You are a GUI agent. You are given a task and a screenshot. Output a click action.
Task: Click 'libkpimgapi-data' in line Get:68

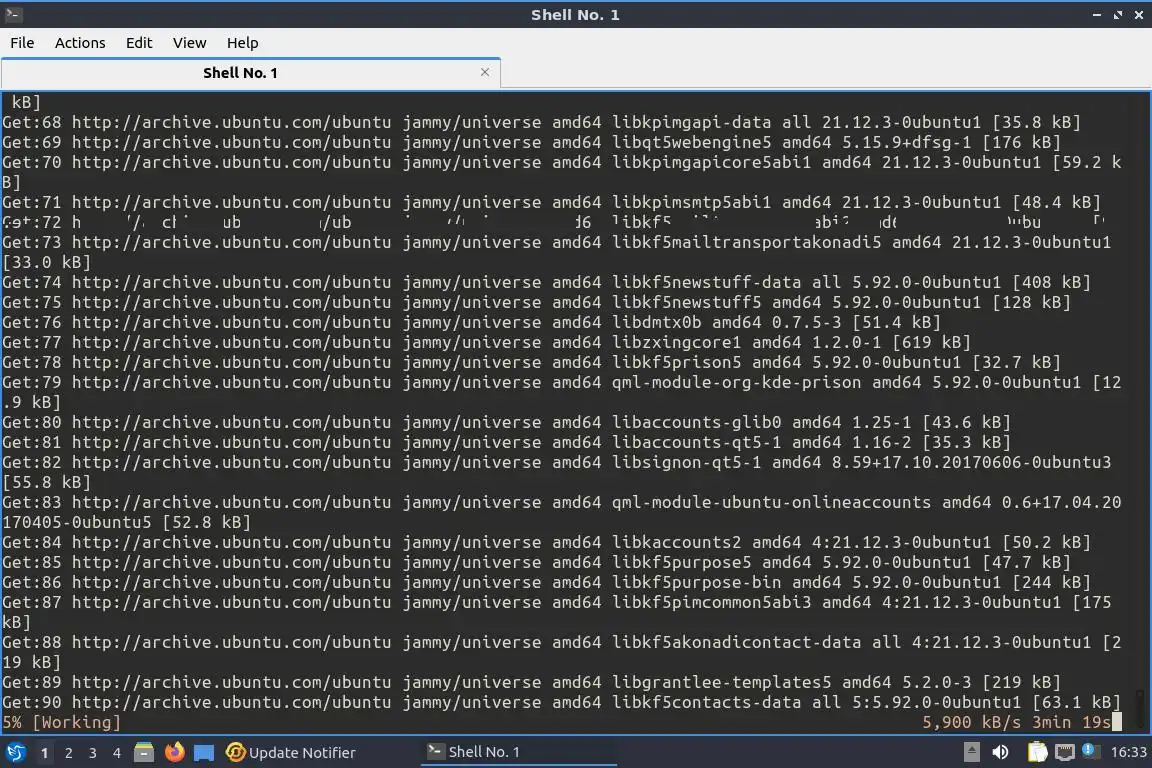pyautogui.click(x=691, y=122)
